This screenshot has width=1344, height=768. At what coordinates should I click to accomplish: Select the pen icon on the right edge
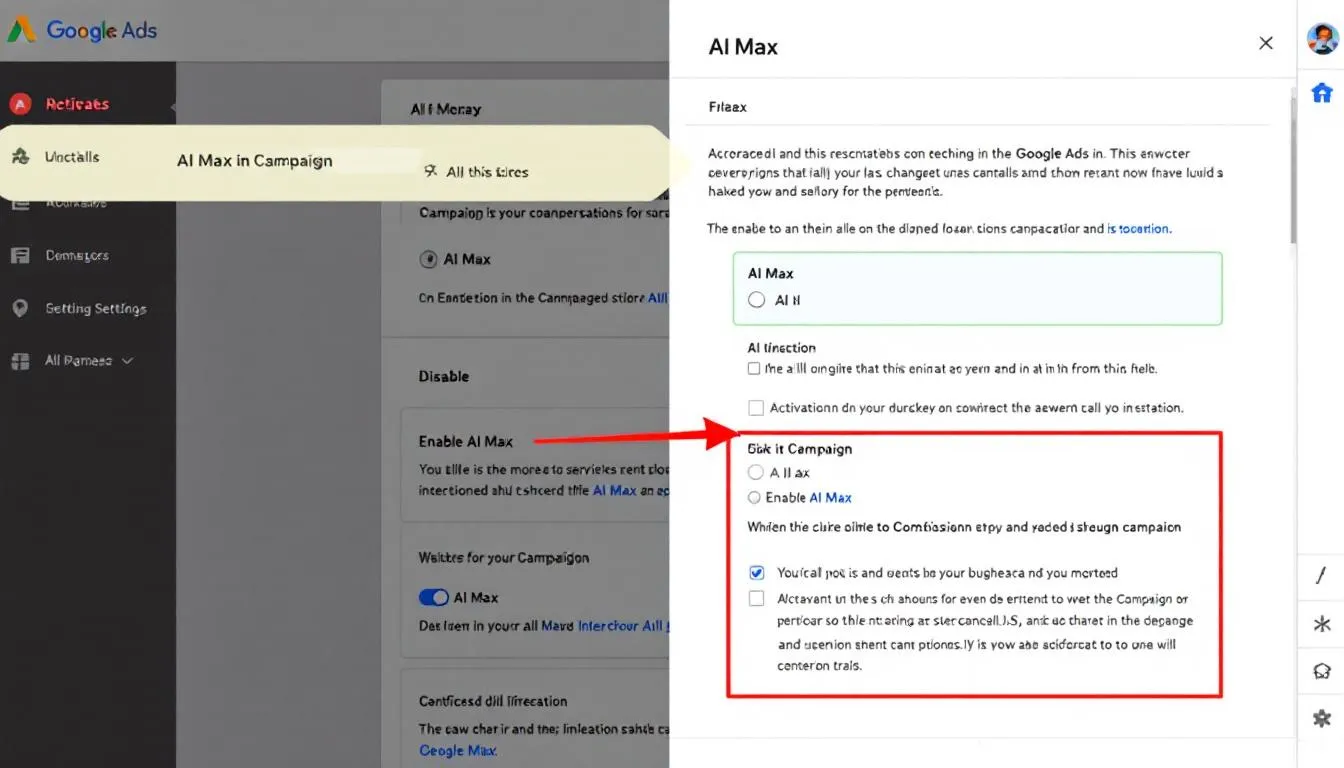[1321, 573]
